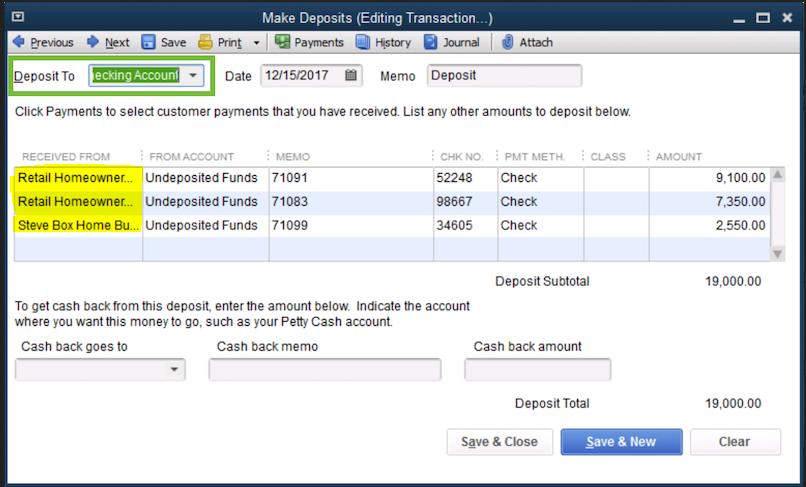Viewport: 806px width, 487px height.
Task: Select the Steve Box Home Bu... cell
Action: click(78, 225)
